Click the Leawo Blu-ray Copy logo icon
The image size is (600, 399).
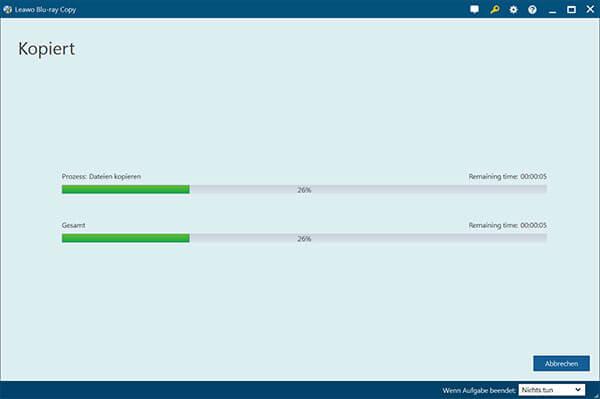[7, 10]
